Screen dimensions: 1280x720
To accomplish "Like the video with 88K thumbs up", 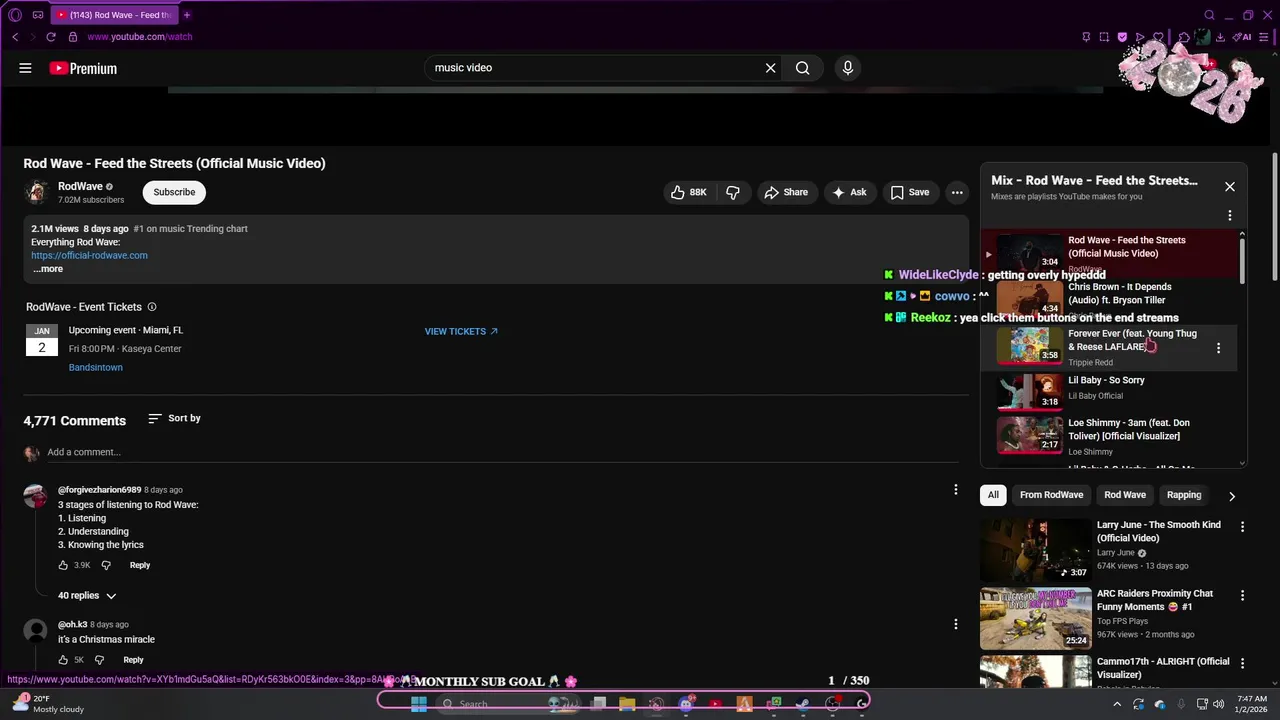I will click(x=688, y=192).
